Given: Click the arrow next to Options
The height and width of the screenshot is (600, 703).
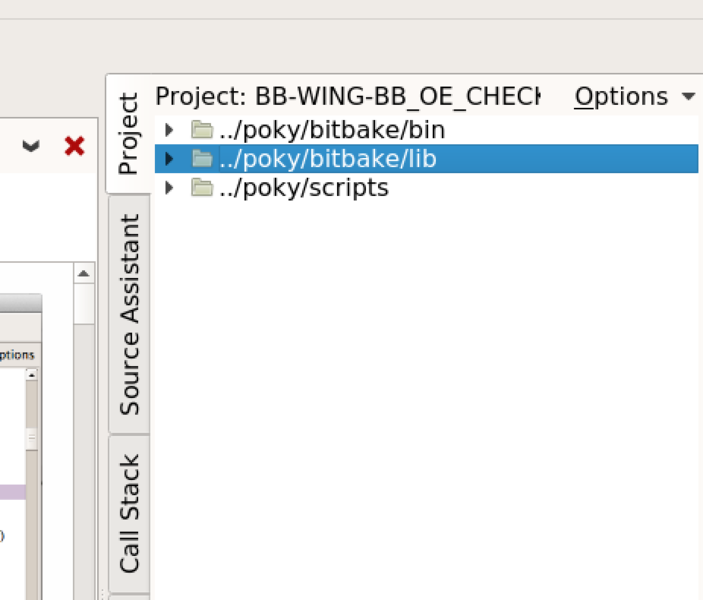Looking at the screenshot, I should tap(687, 97).
